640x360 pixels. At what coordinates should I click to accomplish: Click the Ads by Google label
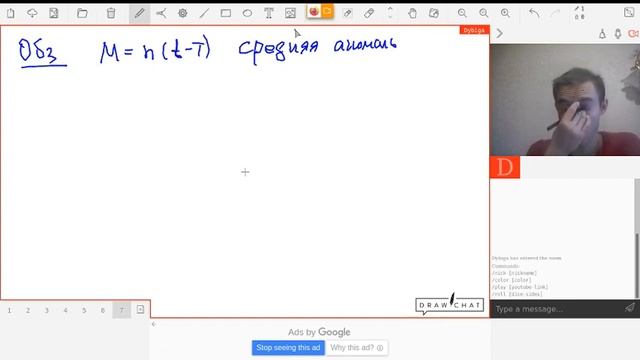click(319, 332)
